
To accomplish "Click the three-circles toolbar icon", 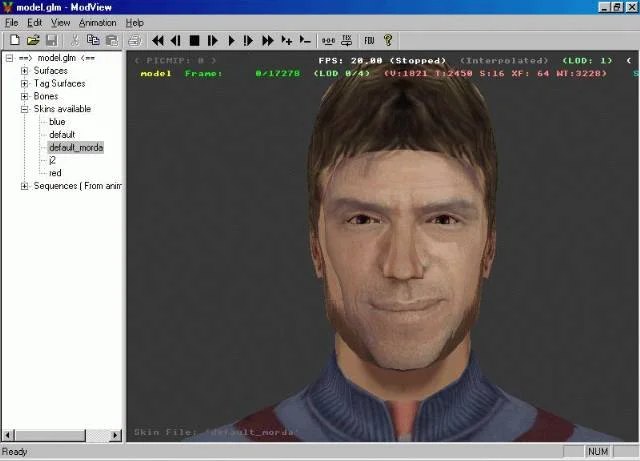I will pyautogui.click(x=328, y=40).
